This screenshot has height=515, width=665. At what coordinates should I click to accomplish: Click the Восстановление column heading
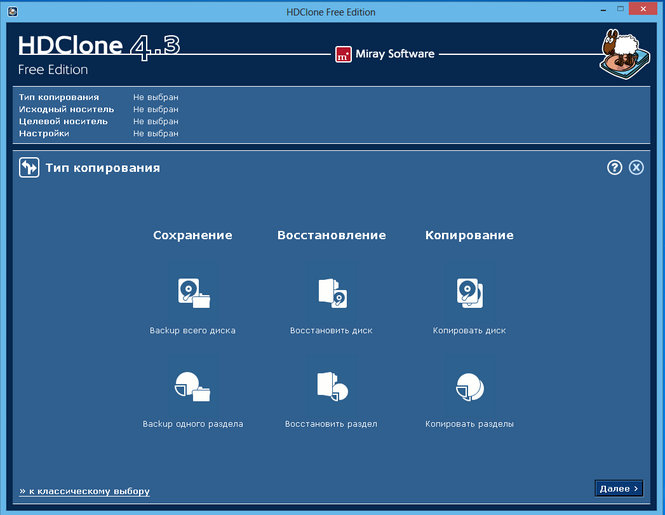pyautogui.click(x=332, y=235)
